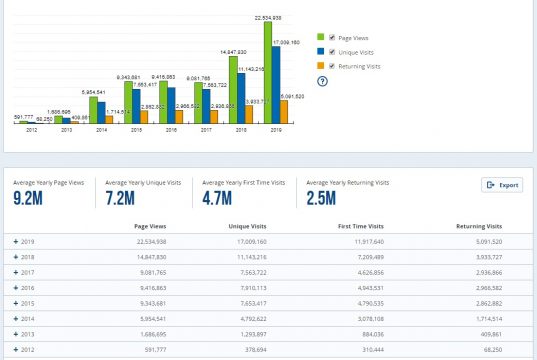The height and width of the screenshot is (360, 537).
Task: Toggle the Unique Visits checkbox
Action: click(332, 52)
